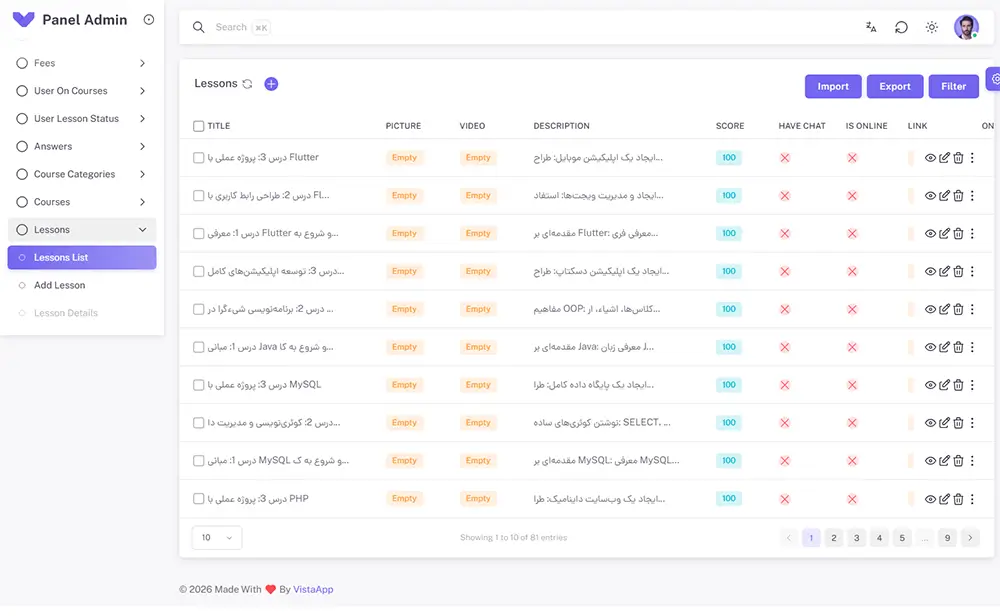Expand the User On Courses chevron
The image size is (1000, 616).
(x=142, y=91)
